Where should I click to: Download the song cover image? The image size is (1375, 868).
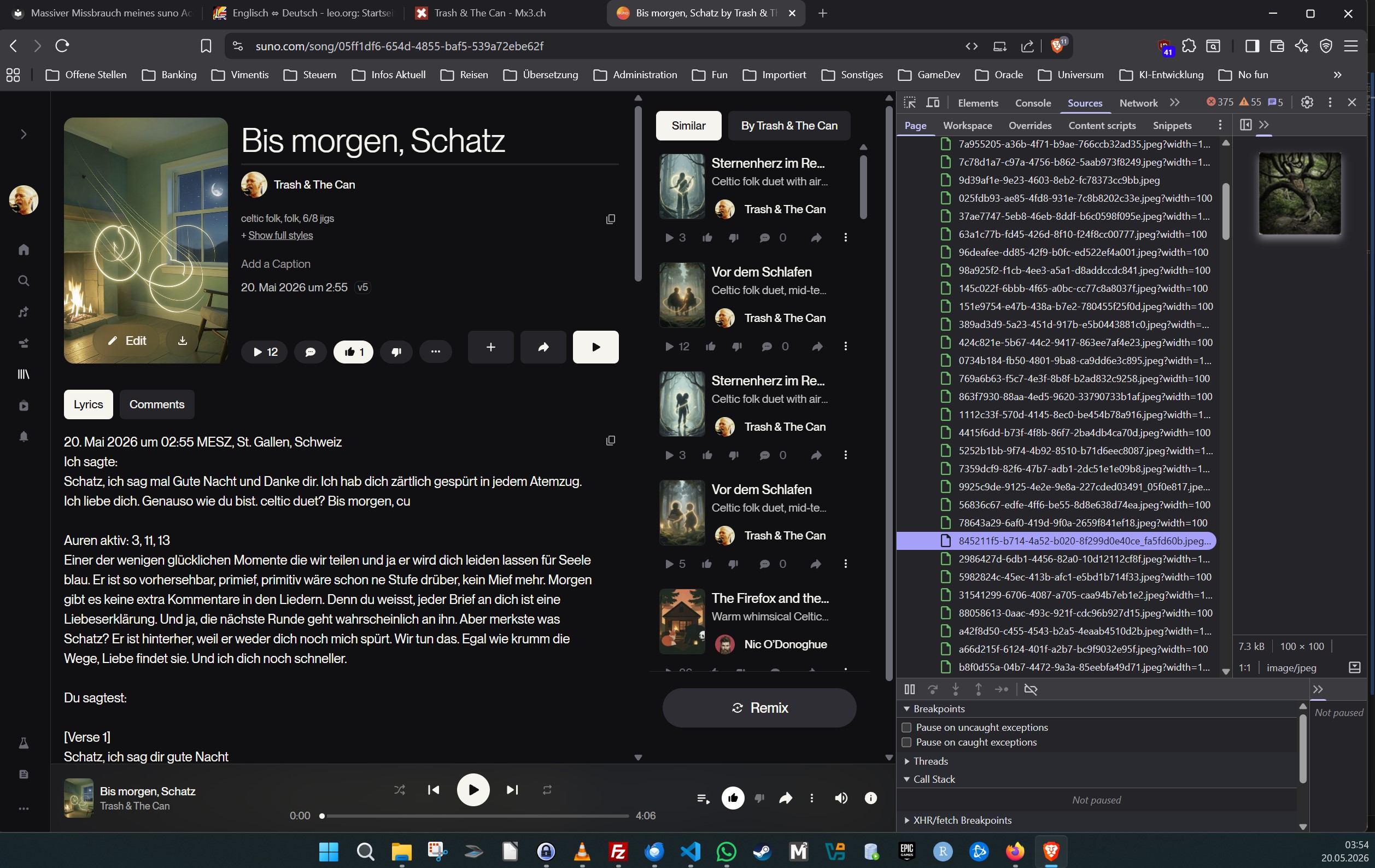(x=182, y=341)
